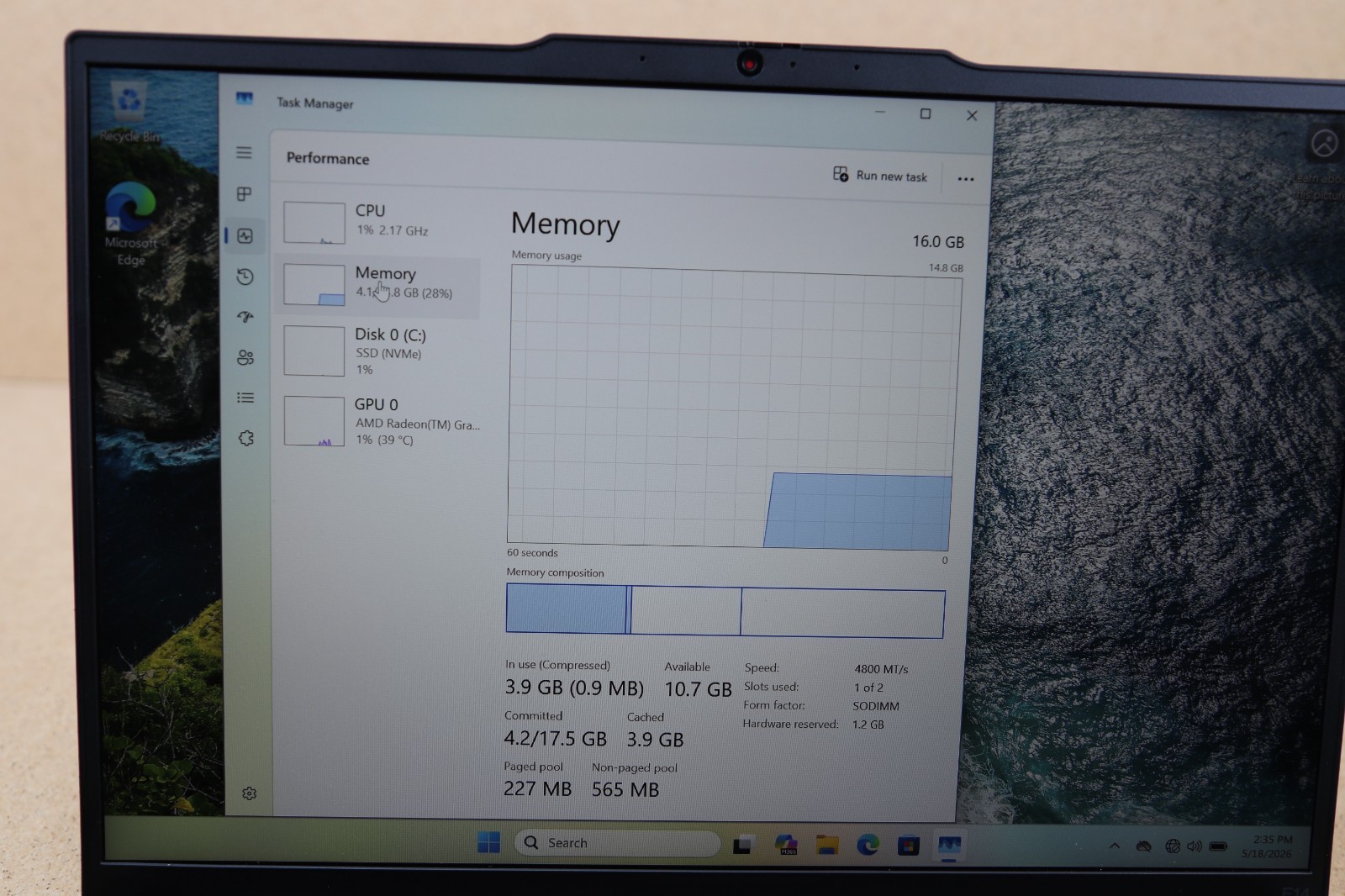Click the network globe icon in system tray
The image size is (1345, 896).
pos(1172,846)
